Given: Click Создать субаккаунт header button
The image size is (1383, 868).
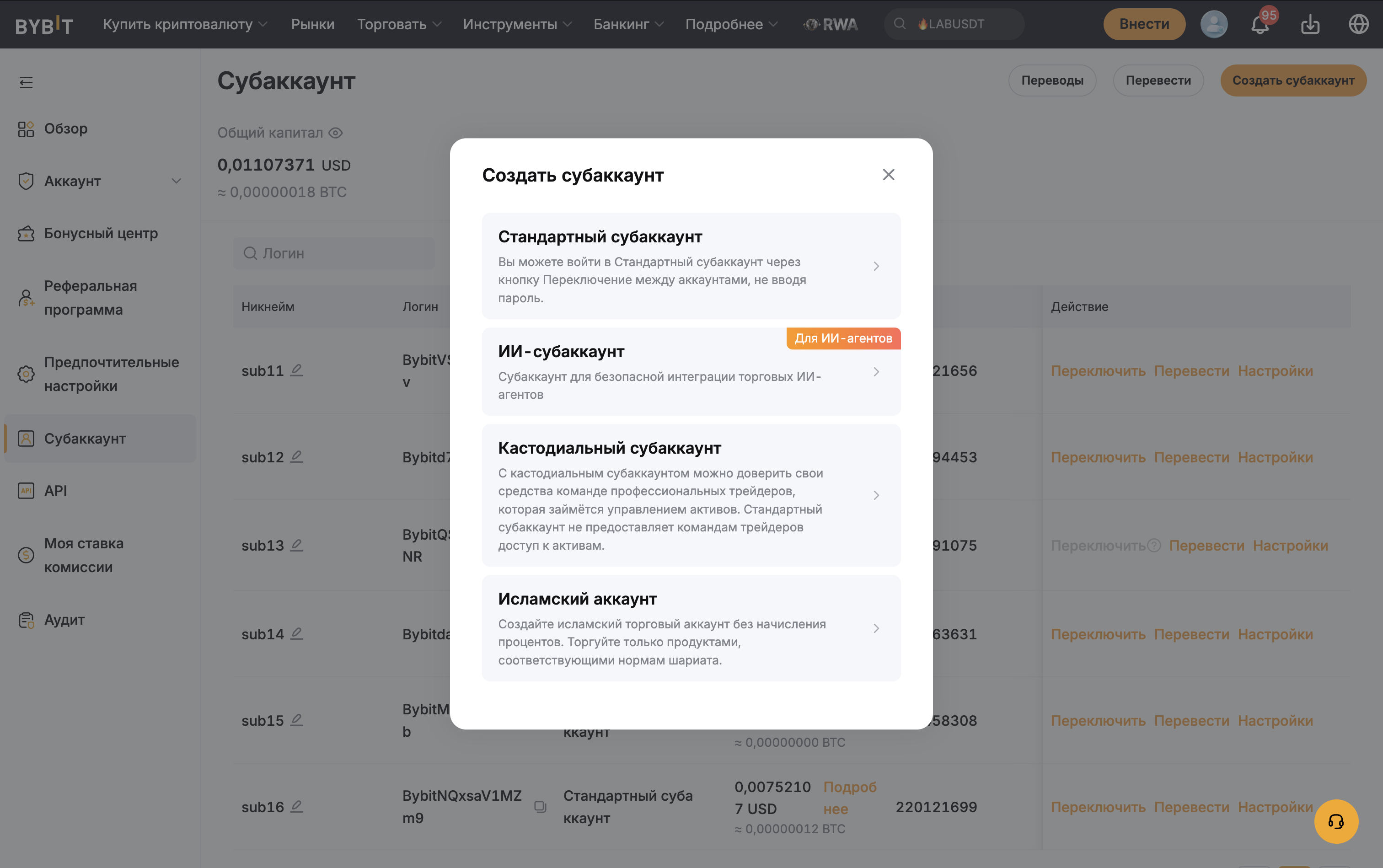Looking at the screenshot, I should [x=1293, y=80].
